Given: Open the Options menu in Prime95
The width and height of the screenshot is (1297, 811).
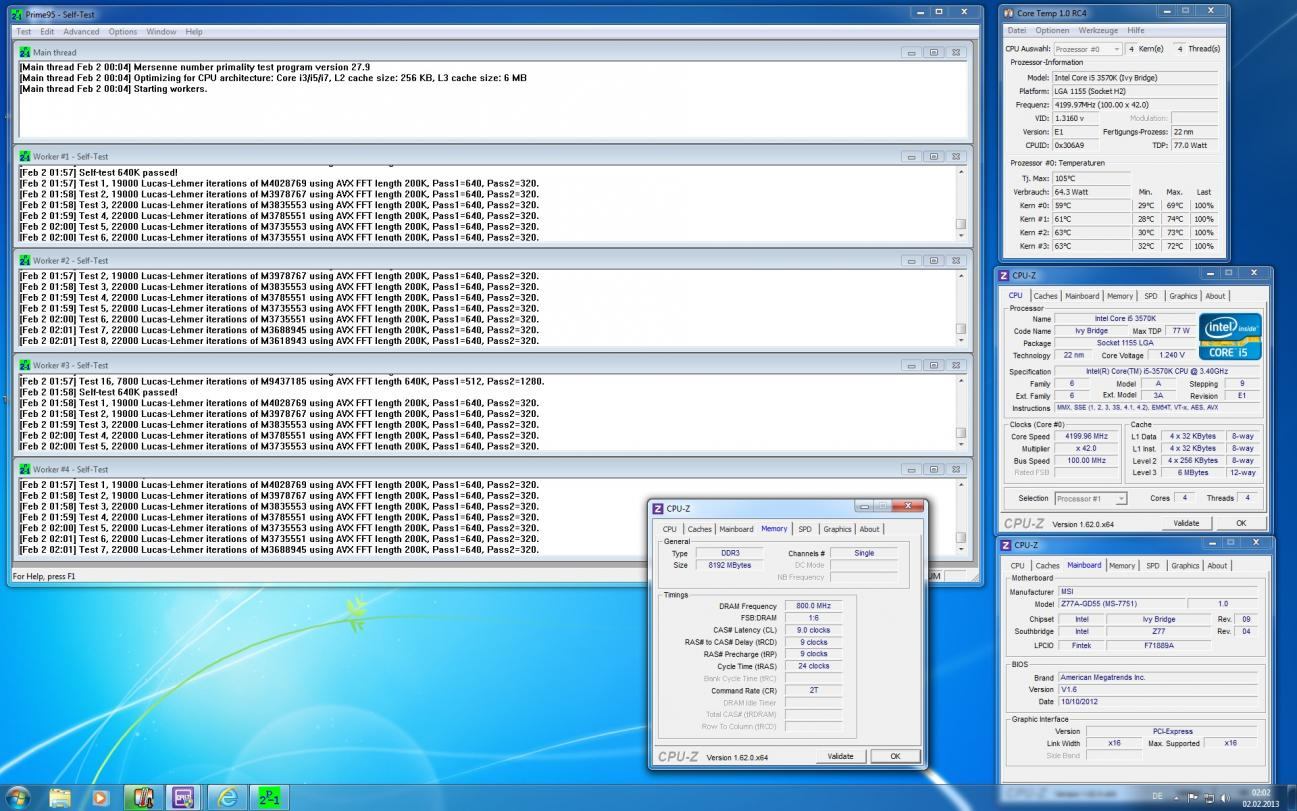Looking at the screenshot, I should pyautogui.click(x=123, y=32).
